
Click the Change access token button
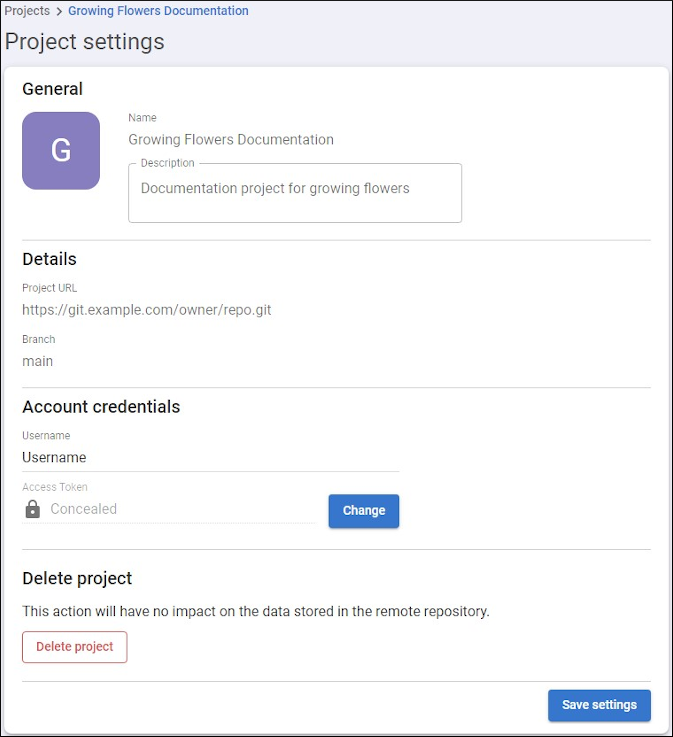(x=364, y=511)
